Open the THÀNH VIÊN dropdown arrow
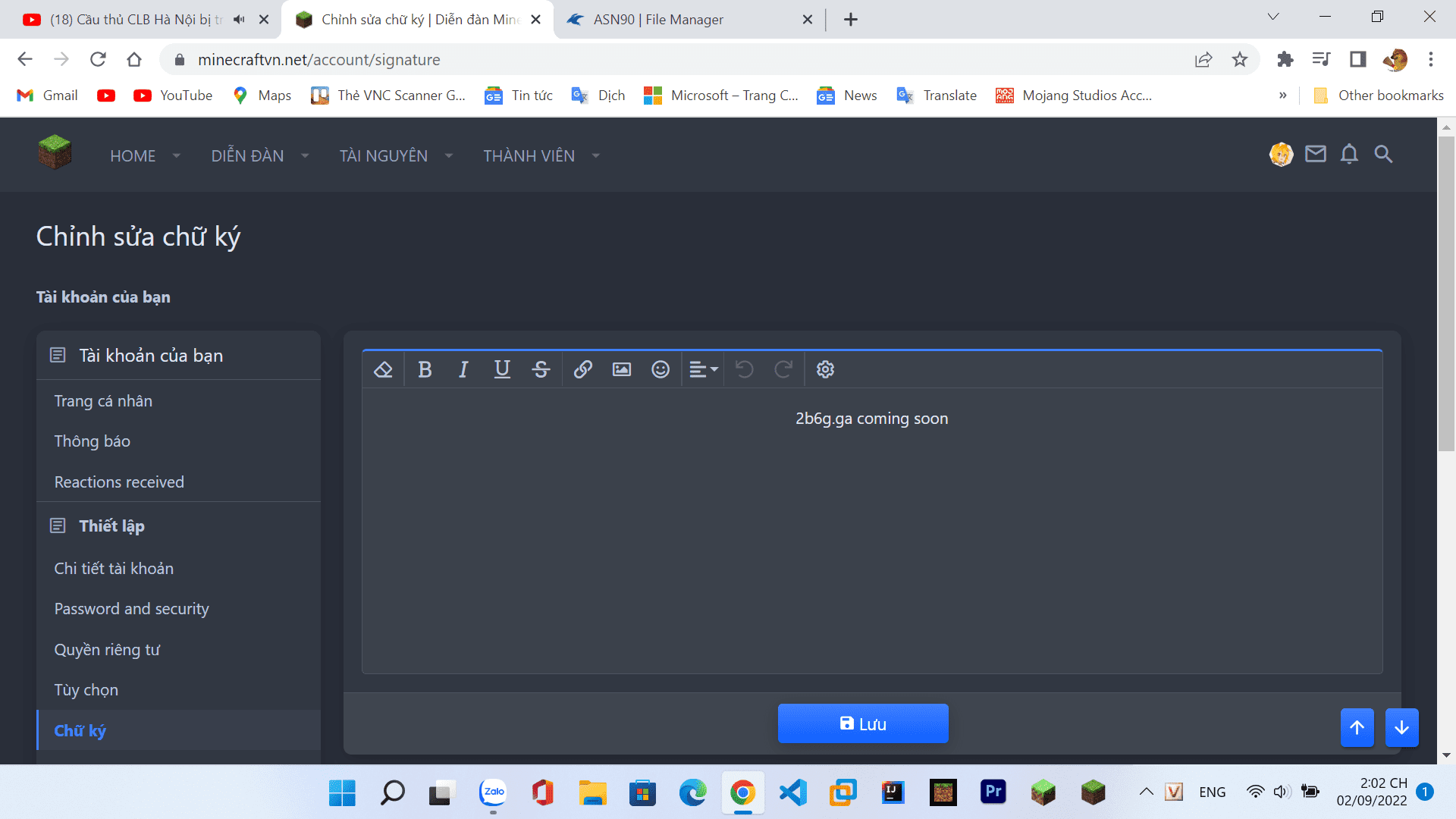1456x819 pixels. point(596,155)
